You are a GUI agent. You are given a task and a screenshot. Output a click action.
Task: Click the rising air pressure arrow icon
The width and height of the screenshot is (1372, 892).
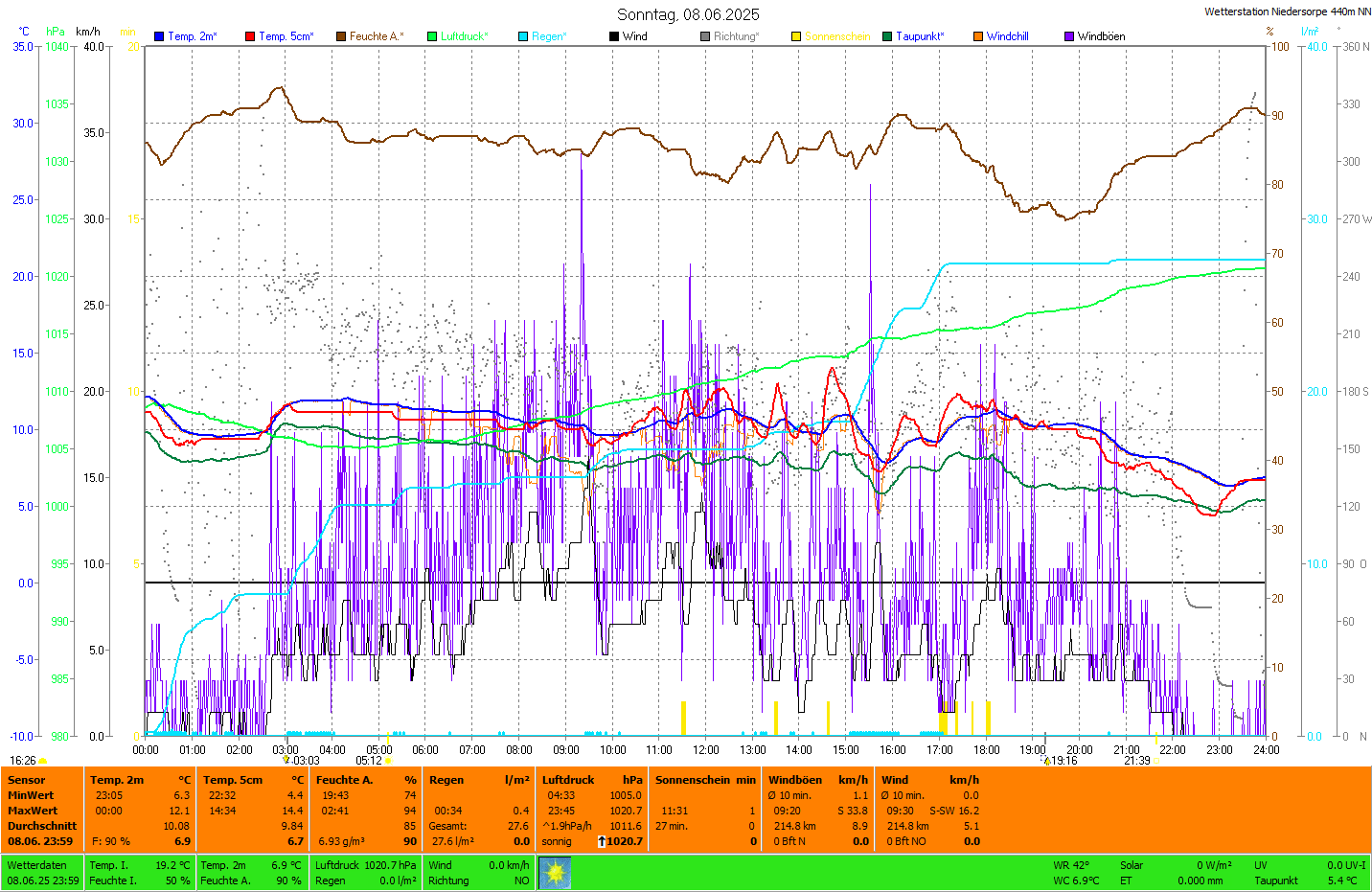[601, 841]
